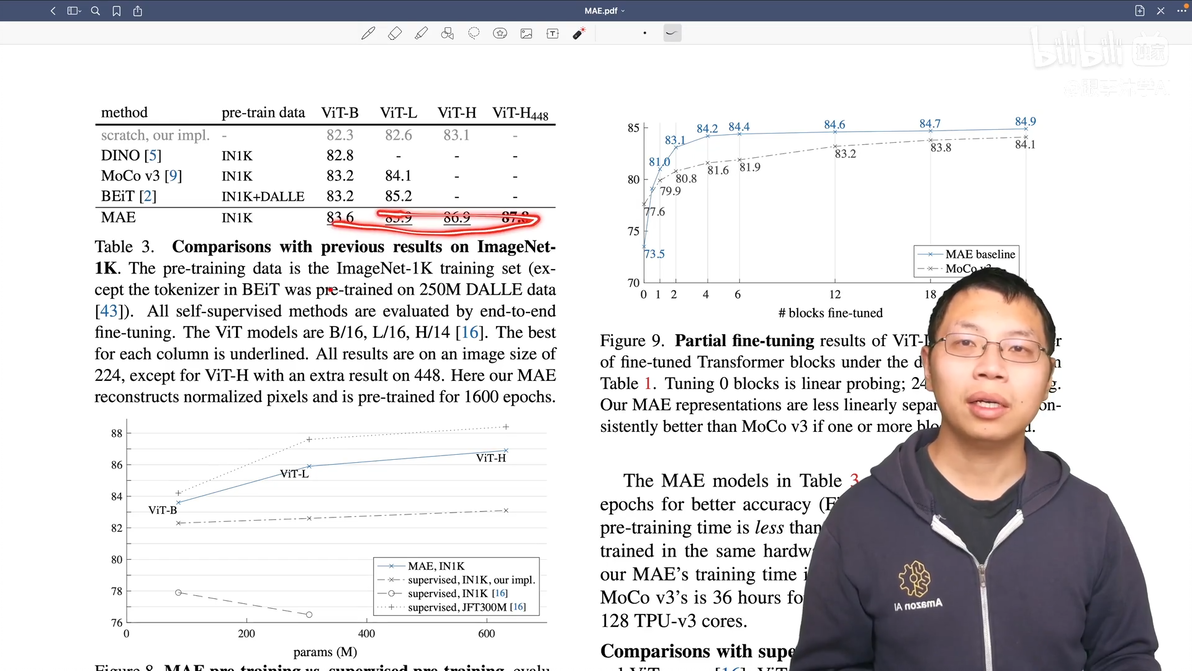The width and height of the screenshot is (1192, 671).
Task: Select the Laser pointer tool
Action: pos(579,33)
